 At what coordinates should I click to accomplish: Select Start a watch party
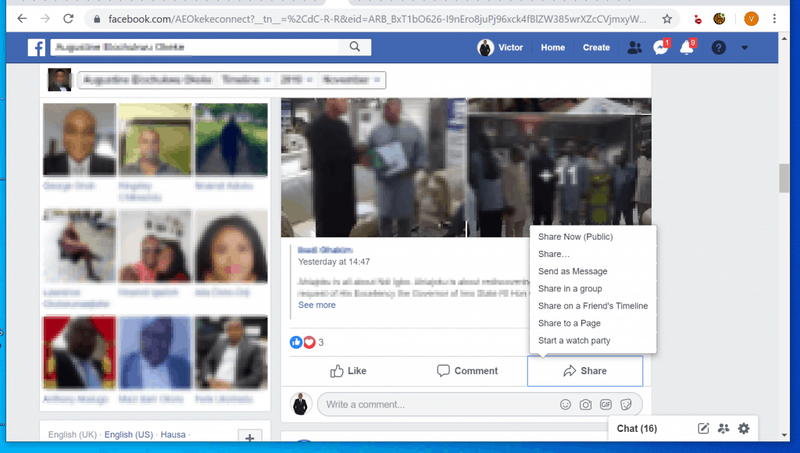[574, 341]
